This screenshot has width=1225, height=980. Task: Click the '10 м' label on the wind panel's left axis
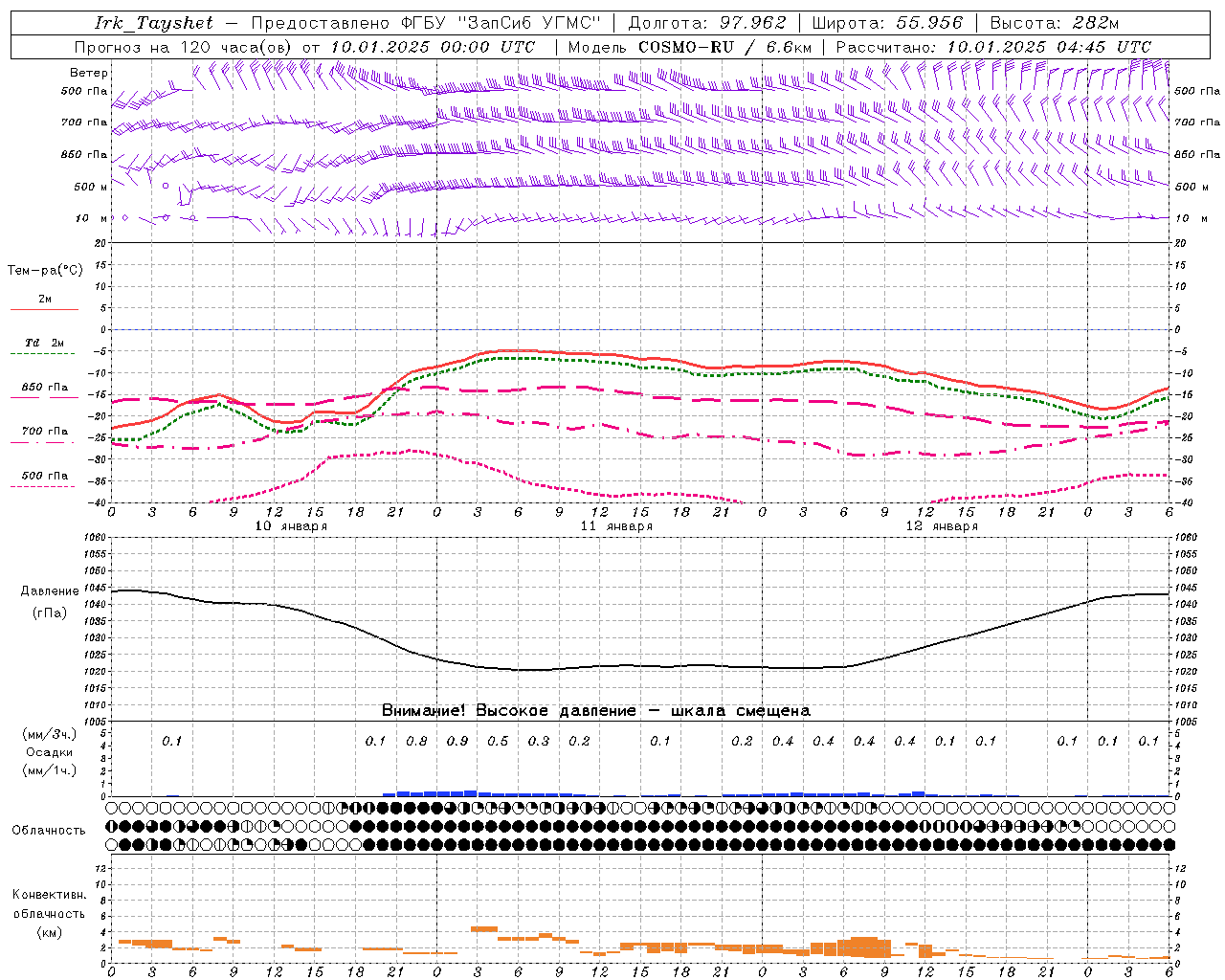click(91, 218)
